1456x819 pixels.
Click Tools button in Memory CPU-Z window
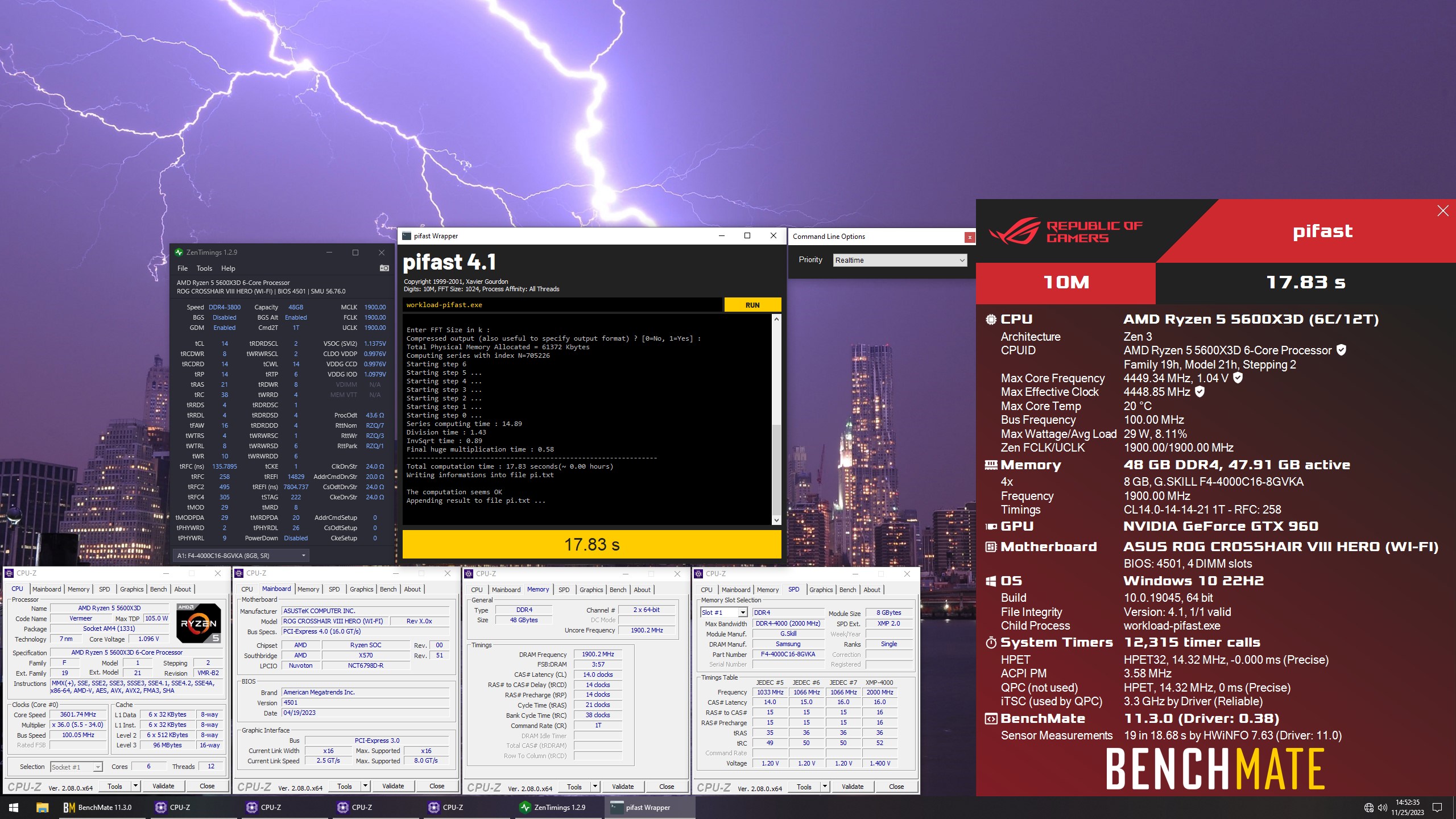point(574,787)
